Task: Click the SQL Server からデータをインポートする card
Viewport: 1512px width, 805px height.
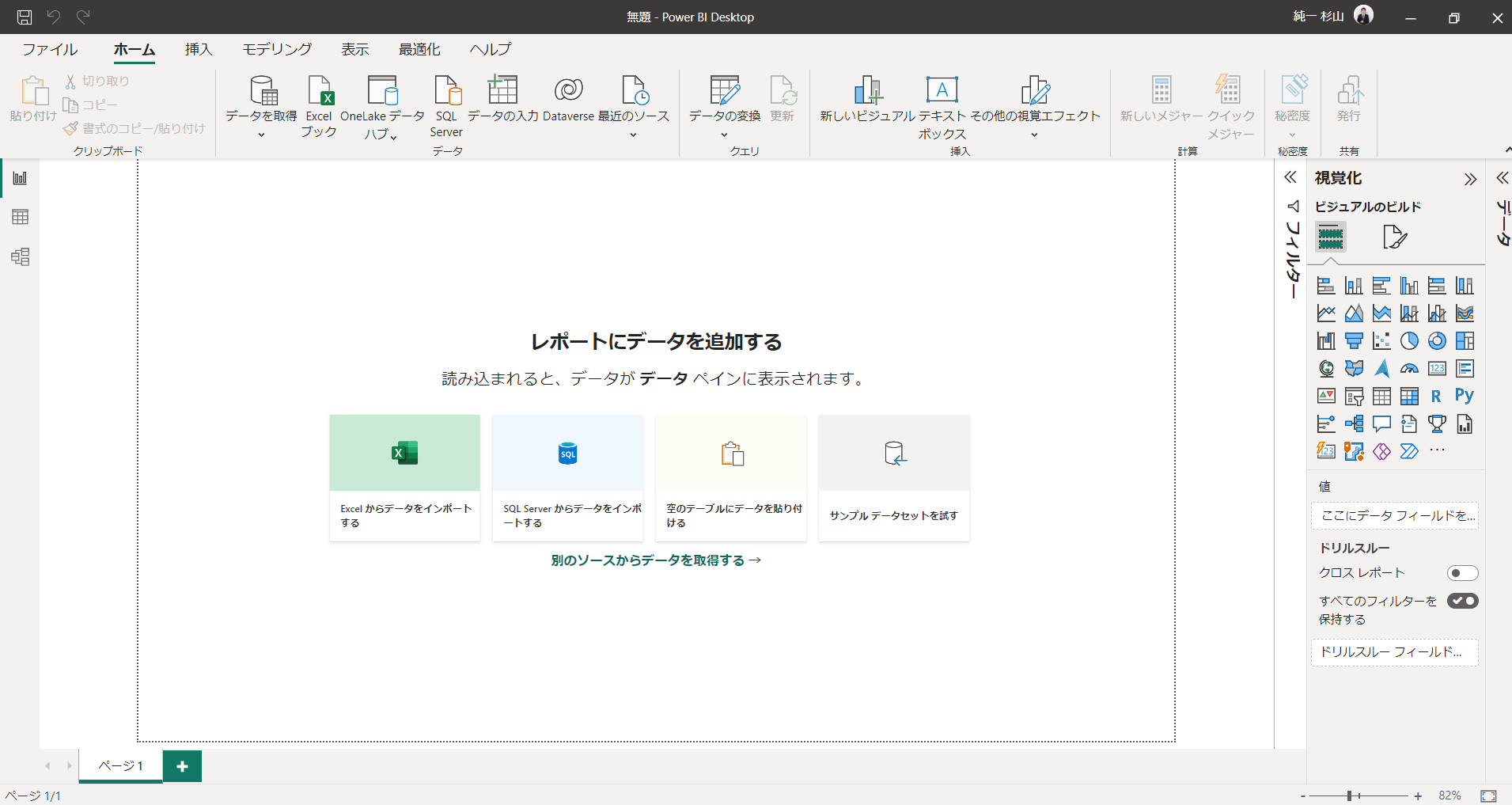Action: (x=568, y=478)
